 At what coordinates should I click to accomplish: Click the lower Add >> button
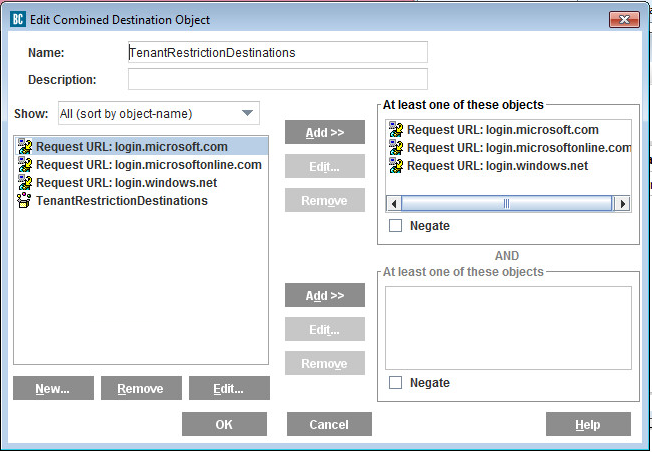(325, 295)
